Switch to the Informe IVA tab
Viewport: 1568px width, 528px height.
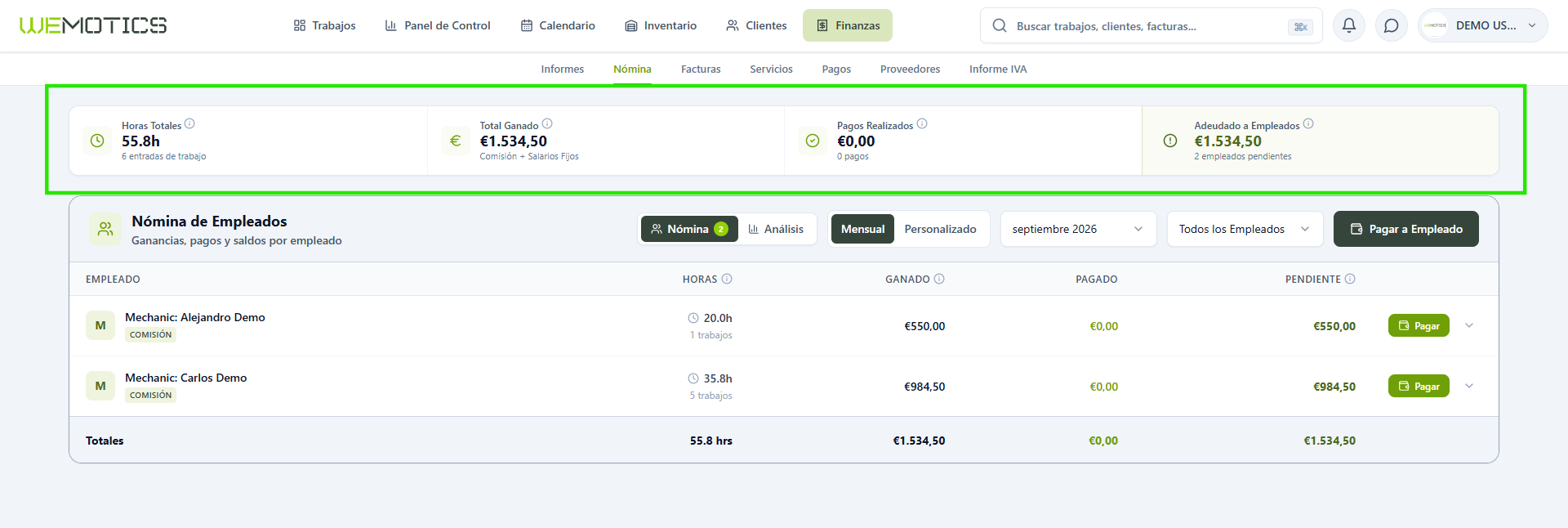998,69
